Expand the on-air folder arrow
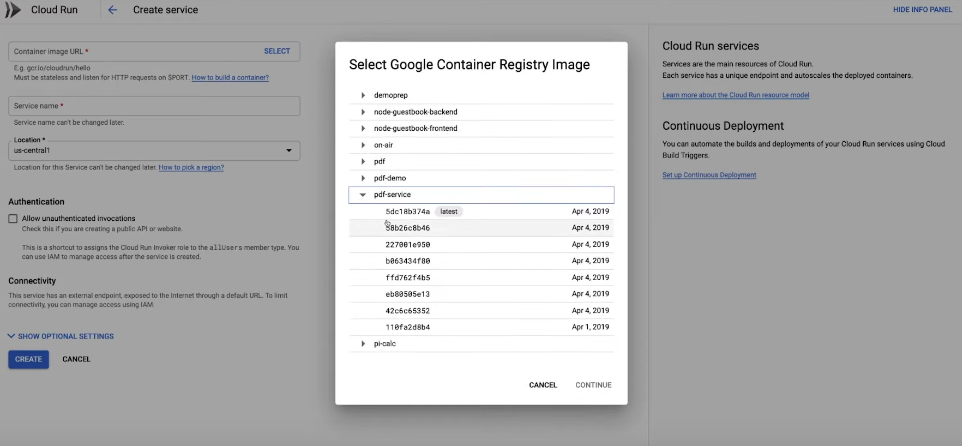962x446 pixels. click(x=363, y=145)
